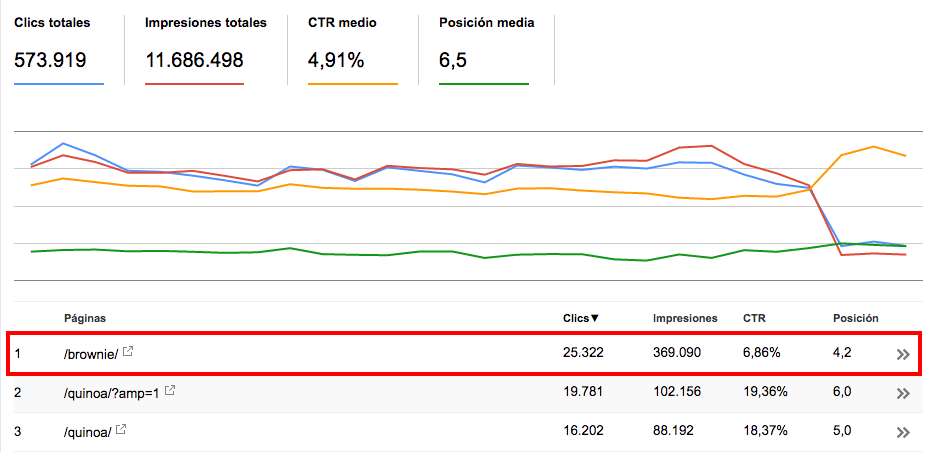
Task: Toggle Posición media metric card
Action: [x=486, y=50]
